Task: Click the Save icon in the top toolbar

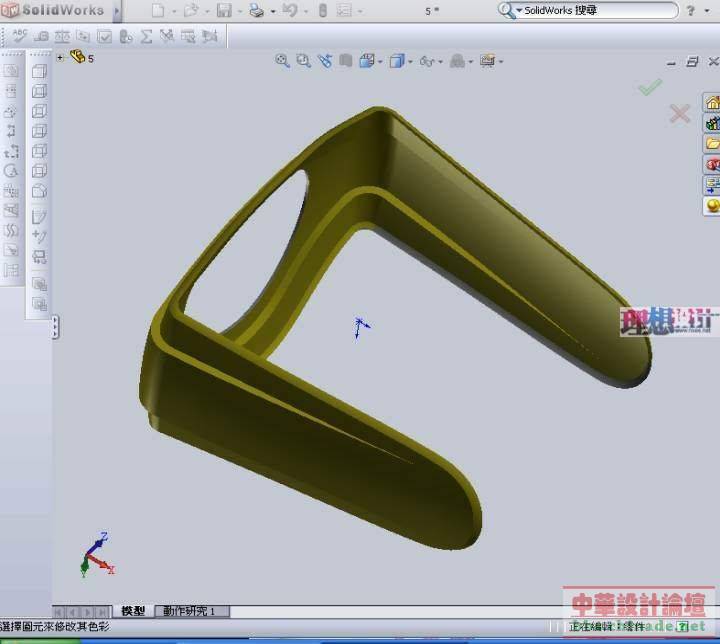Action: pos(224,11)
